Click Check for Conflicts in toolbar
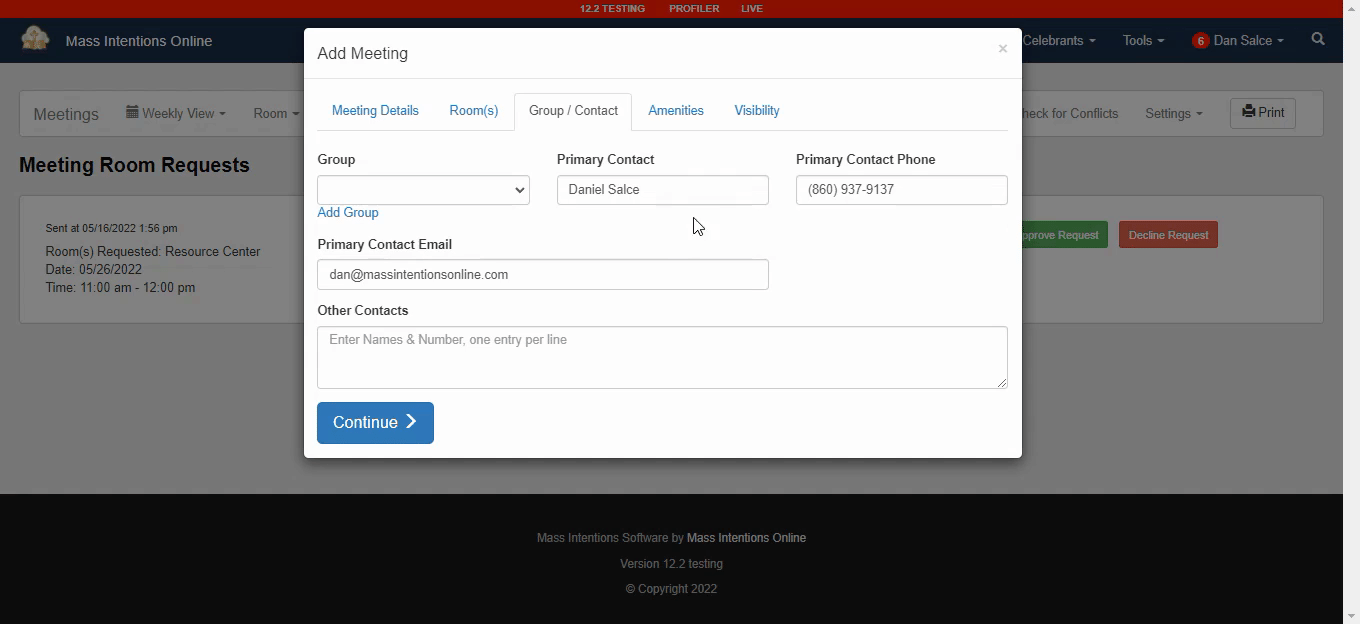The width and height of the screenshot is (1360, 624). [1070, 113]
